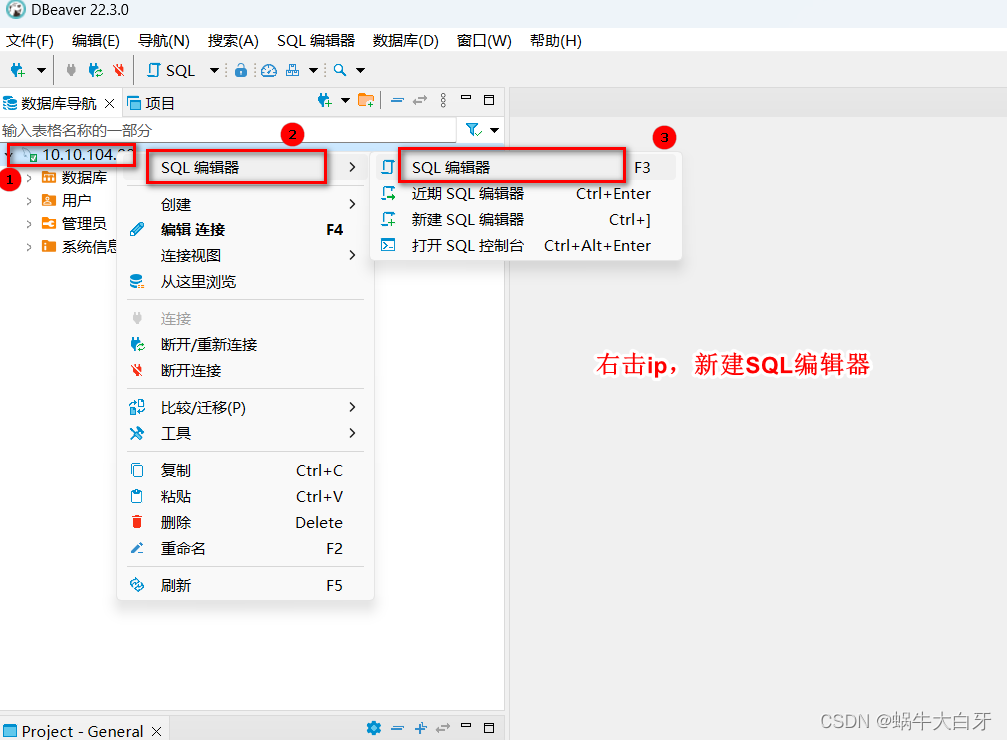Collapse all tree nodes with collapse icon
Screen dimensions: 1007x740
398,99
